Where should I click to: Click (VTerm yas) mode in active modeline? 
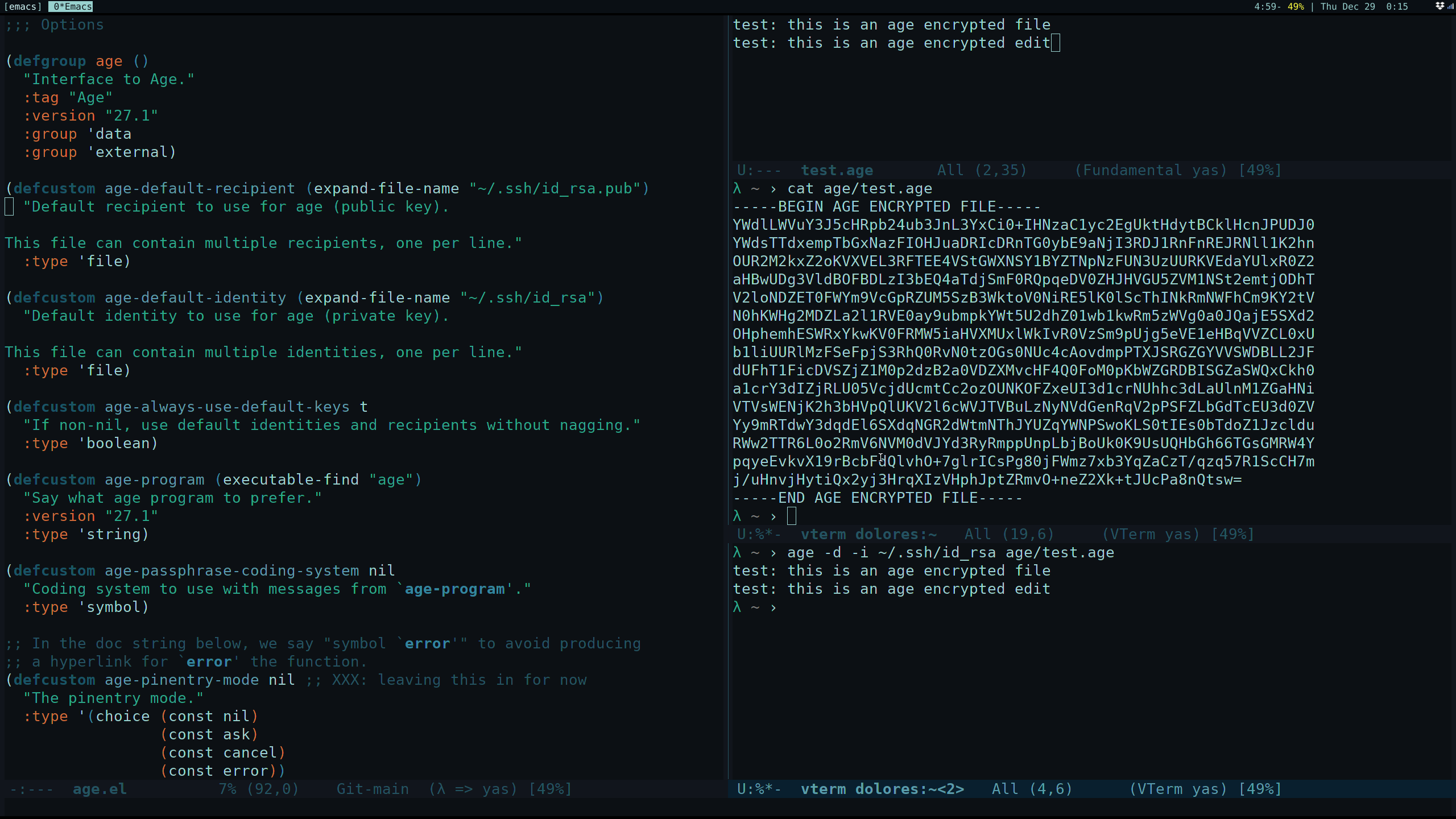pos(1177,789)
